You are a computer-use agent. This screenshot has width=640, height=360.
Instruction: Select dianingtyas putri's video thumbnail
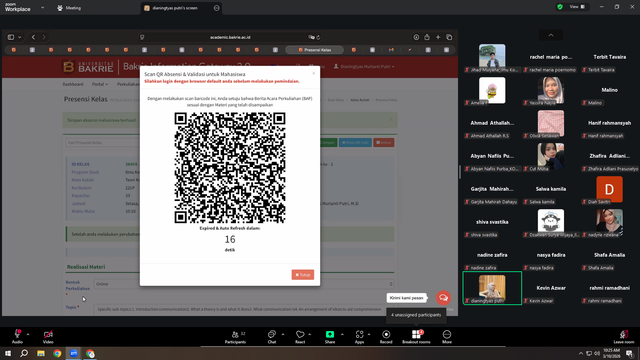coord(492,288)
